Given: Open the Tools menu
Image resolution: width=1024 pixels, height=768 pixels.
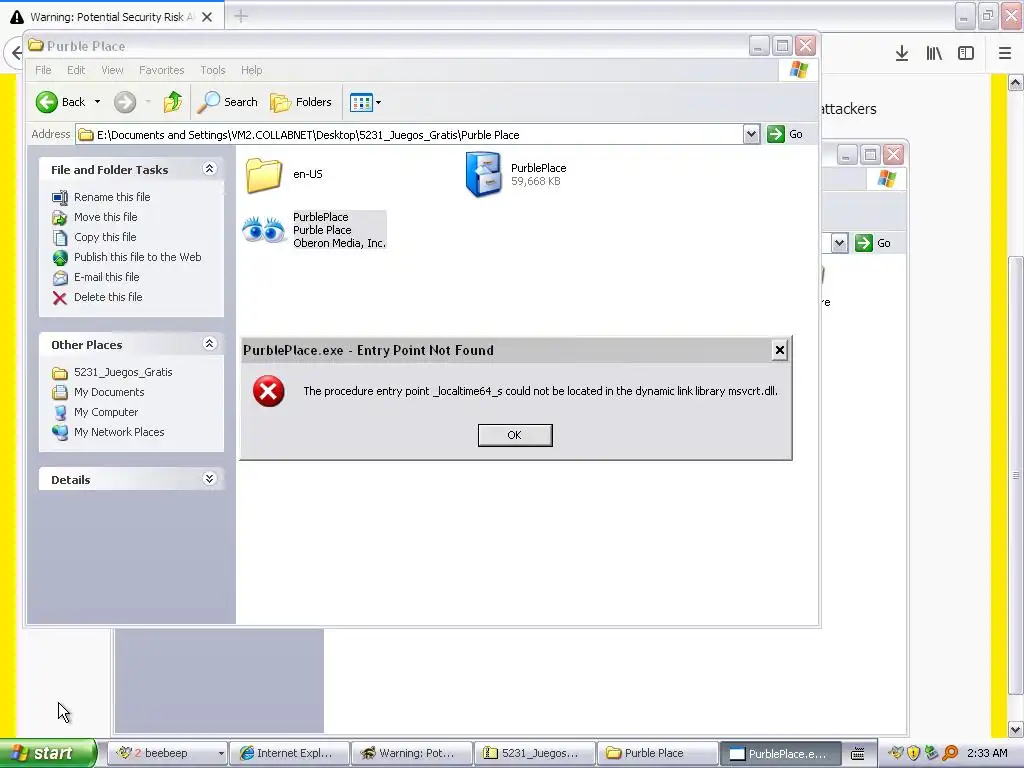Looking at the screenshot, I should [x=212, y=70].
